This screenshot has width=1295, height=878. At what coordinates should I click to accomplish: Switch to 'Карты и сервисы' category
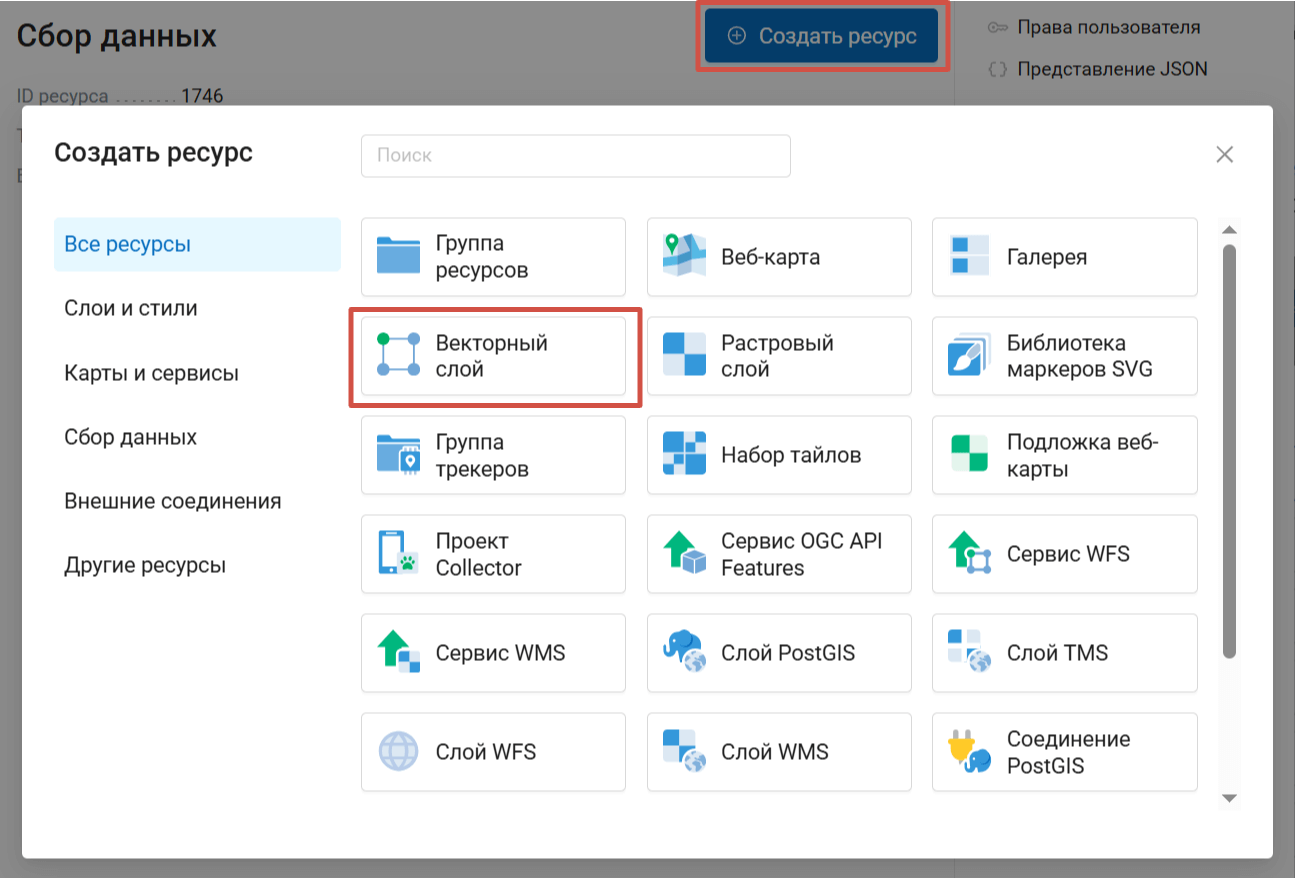tap(151, 374)
